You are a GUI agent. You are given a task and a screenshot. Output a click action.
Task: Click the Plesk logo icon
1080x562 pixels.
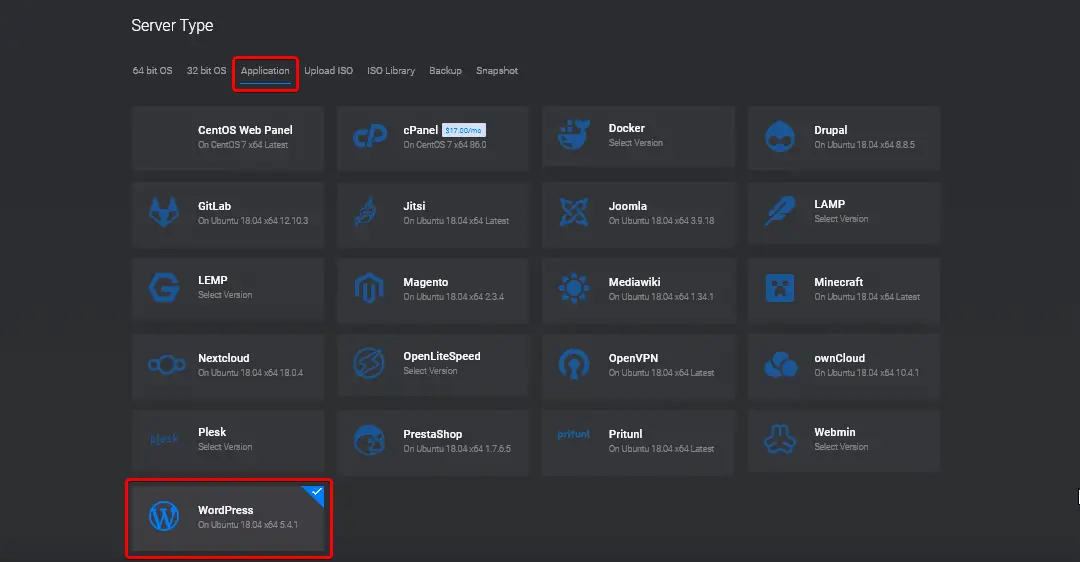click(164, 439)
